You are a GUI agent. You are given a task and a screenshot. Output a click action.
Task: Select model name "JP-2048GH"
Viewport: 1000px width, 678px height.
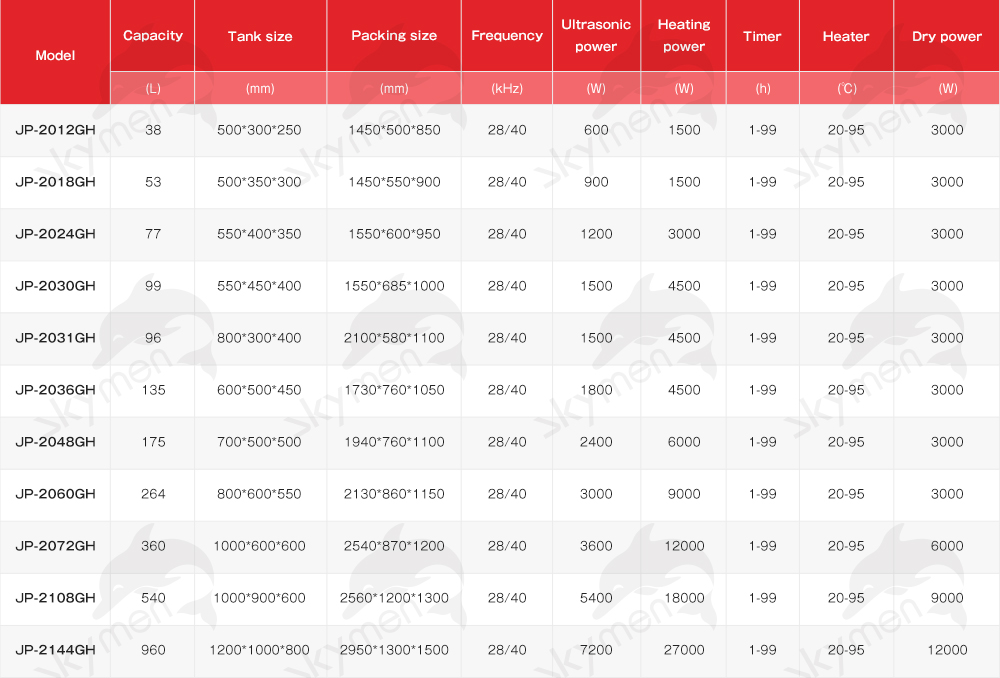55,442
